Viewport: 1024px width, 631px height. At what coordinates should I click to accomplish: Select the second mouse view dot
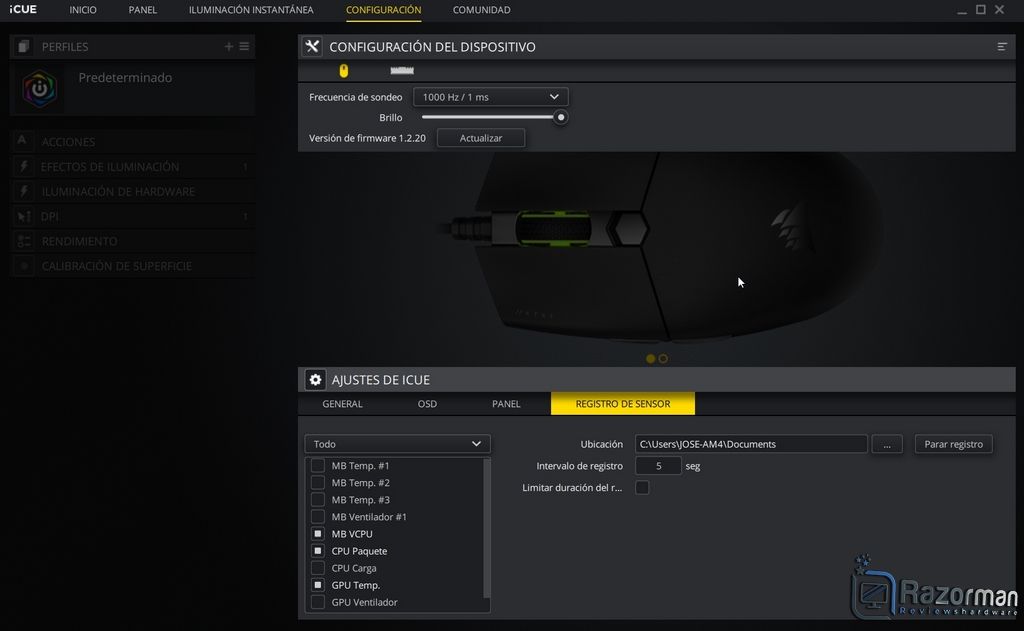click(663, 359)
